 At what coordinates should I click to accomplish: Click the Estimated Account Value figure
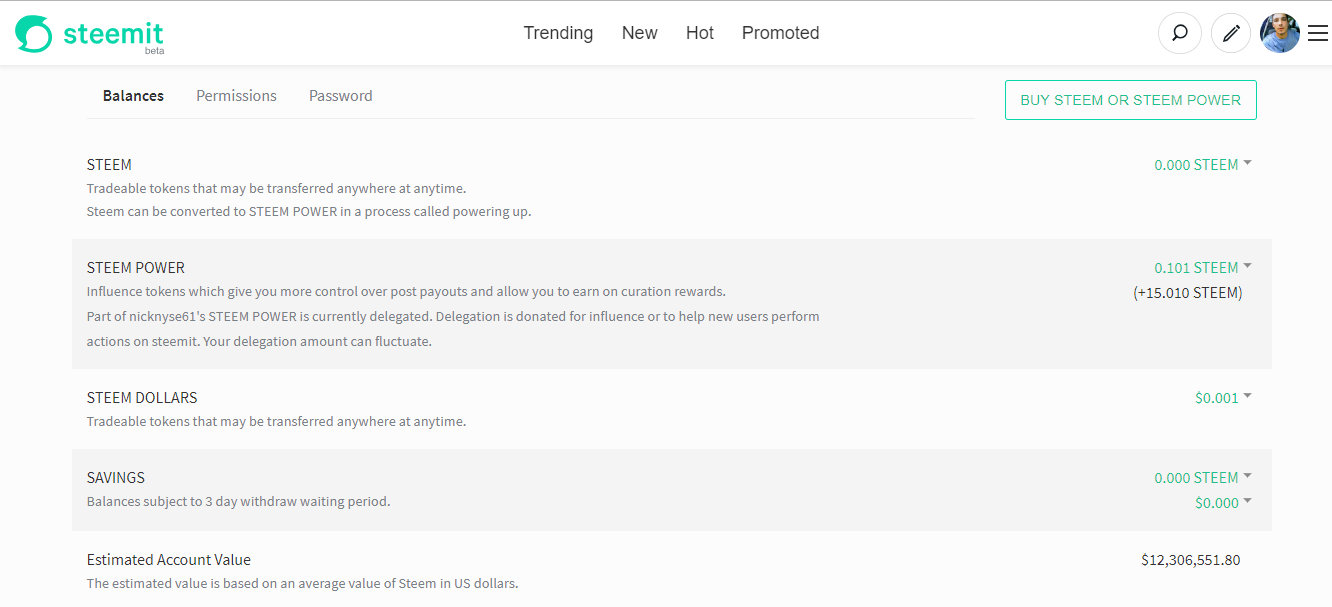1190,560
